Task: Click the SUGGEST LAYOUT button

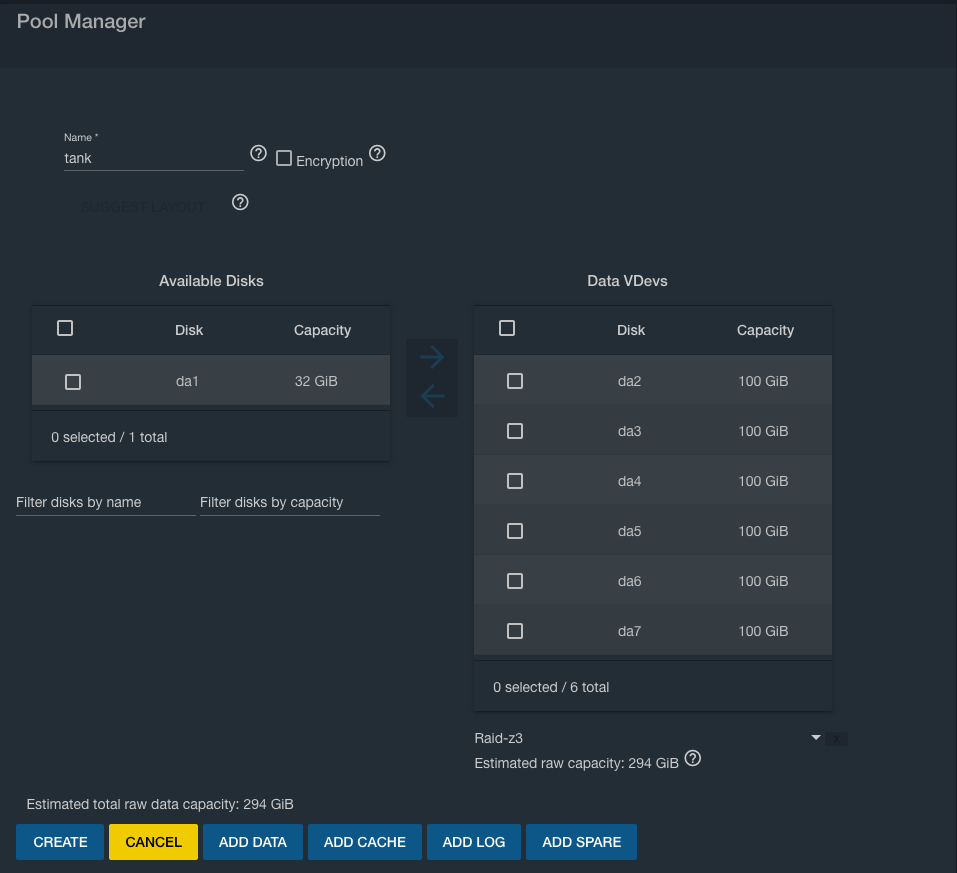Action: (x=142, y=207)
